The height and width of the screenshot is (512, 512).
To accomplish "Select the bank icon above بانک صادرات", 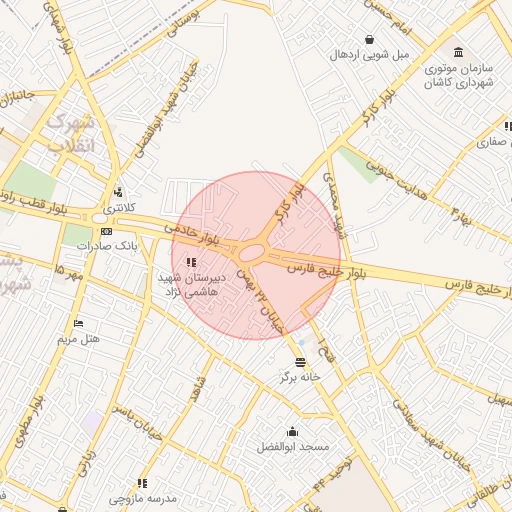I will point(106,231).
